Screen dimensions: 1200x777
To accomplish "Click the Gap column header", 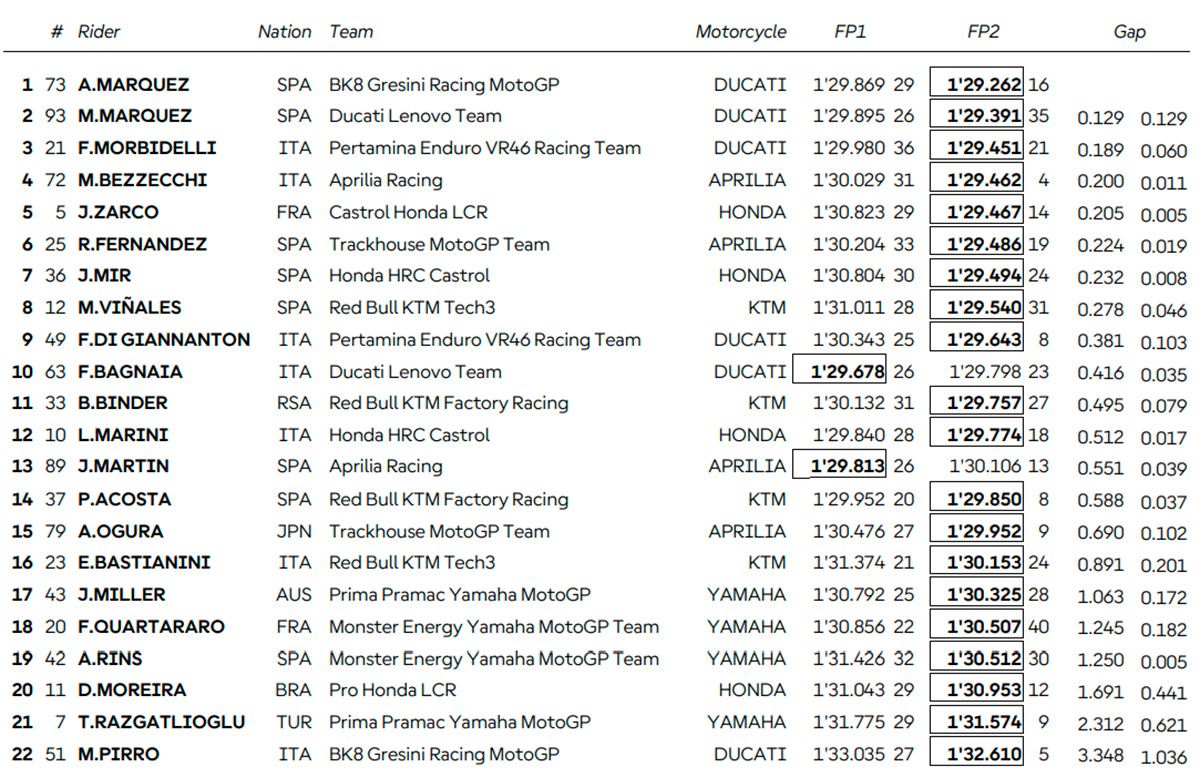I will pyautogui.click(x=1129, y=32).
